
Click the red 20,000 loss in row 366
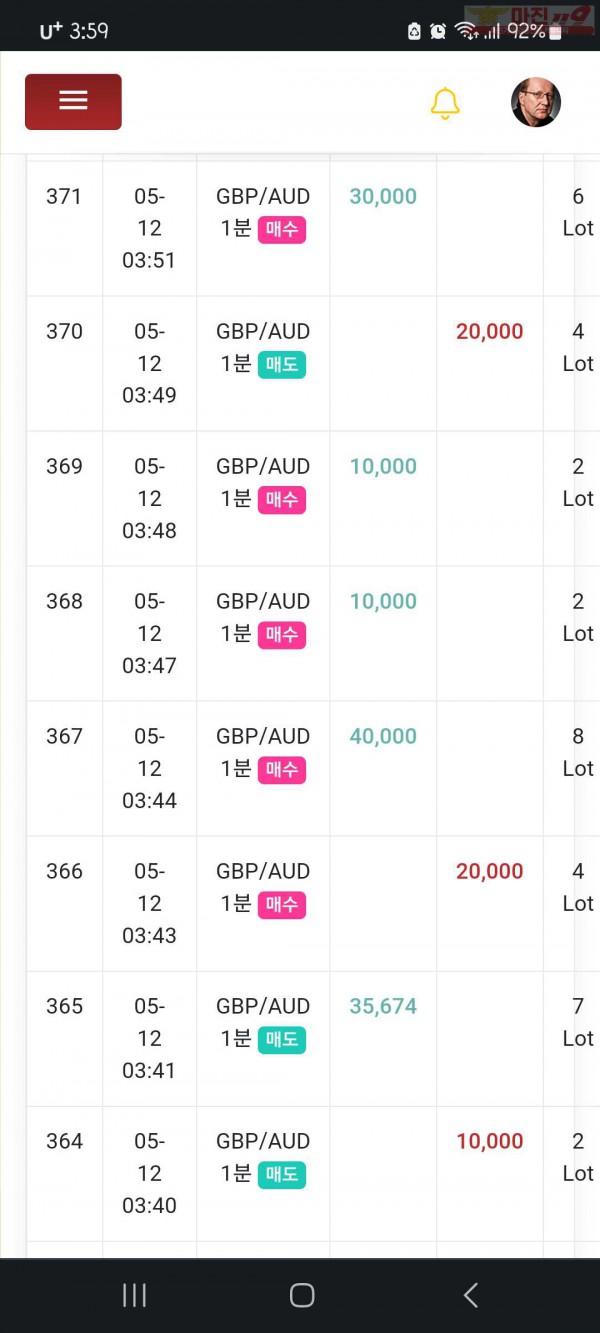[x=490, y=871]
